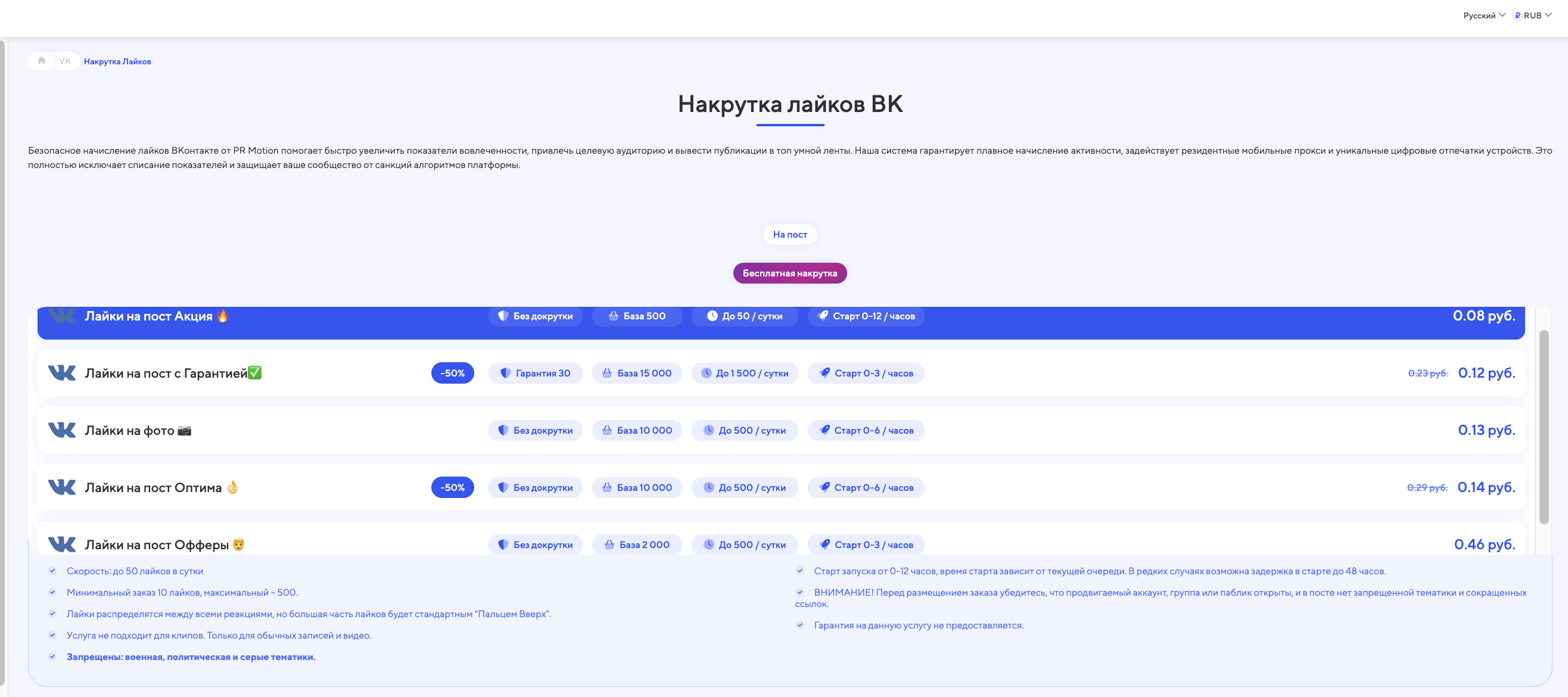Click the crossed-out 0.23 руб. old price
The height and width of the screenshot is (697, 1568).
coord(1427,373)
